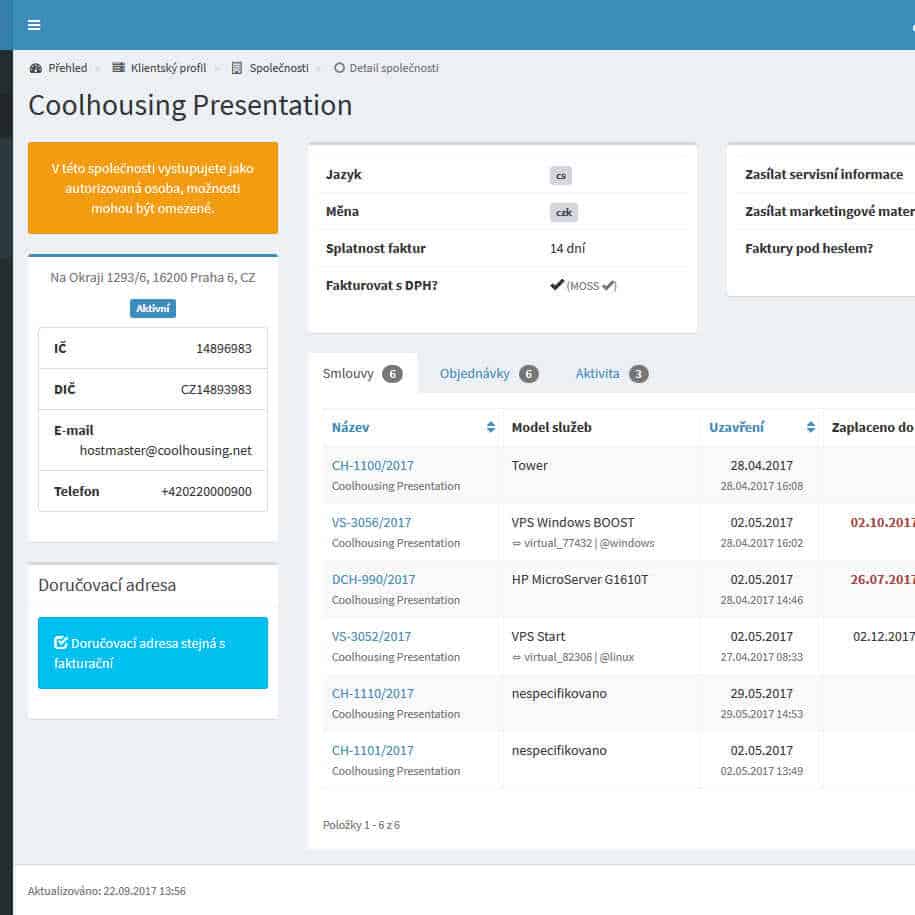Click the closing date 29.05.2017 14:53
Image resolution: width=915 pixels, height=915 pixels.
(762, 714)
